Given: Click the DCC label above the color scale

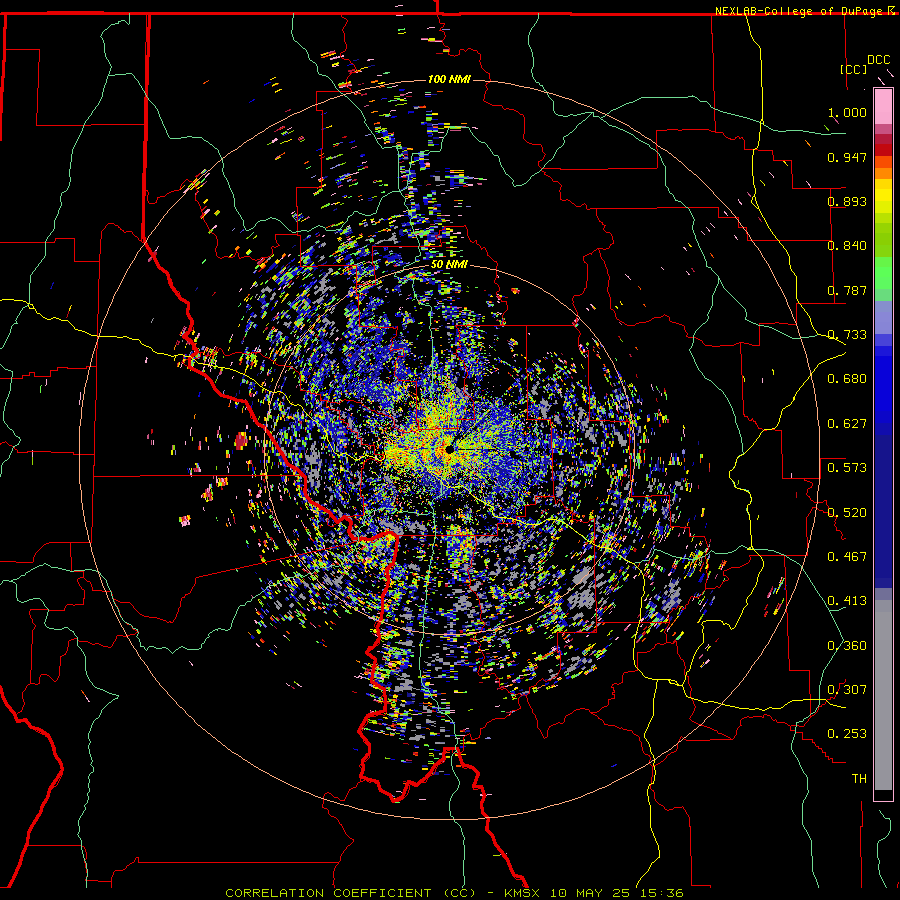Looking at the screenshot, I should [x=878, y=60].
